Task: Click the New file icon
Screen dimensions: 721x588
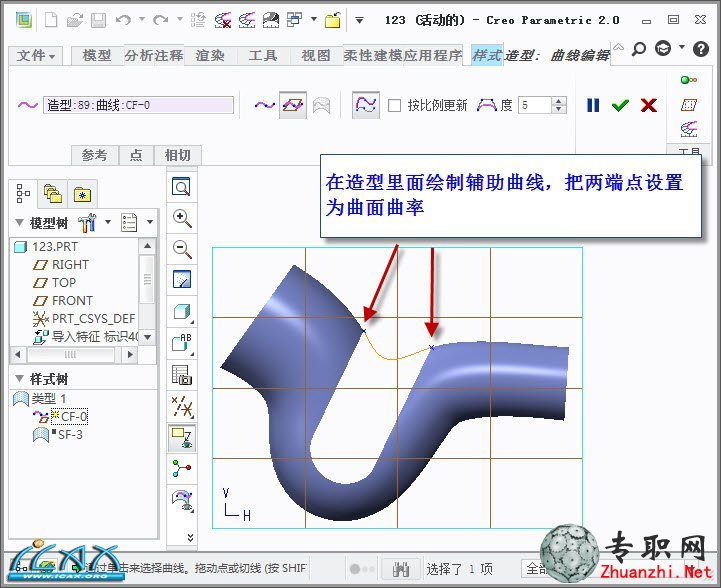Action: pos(51,20)
